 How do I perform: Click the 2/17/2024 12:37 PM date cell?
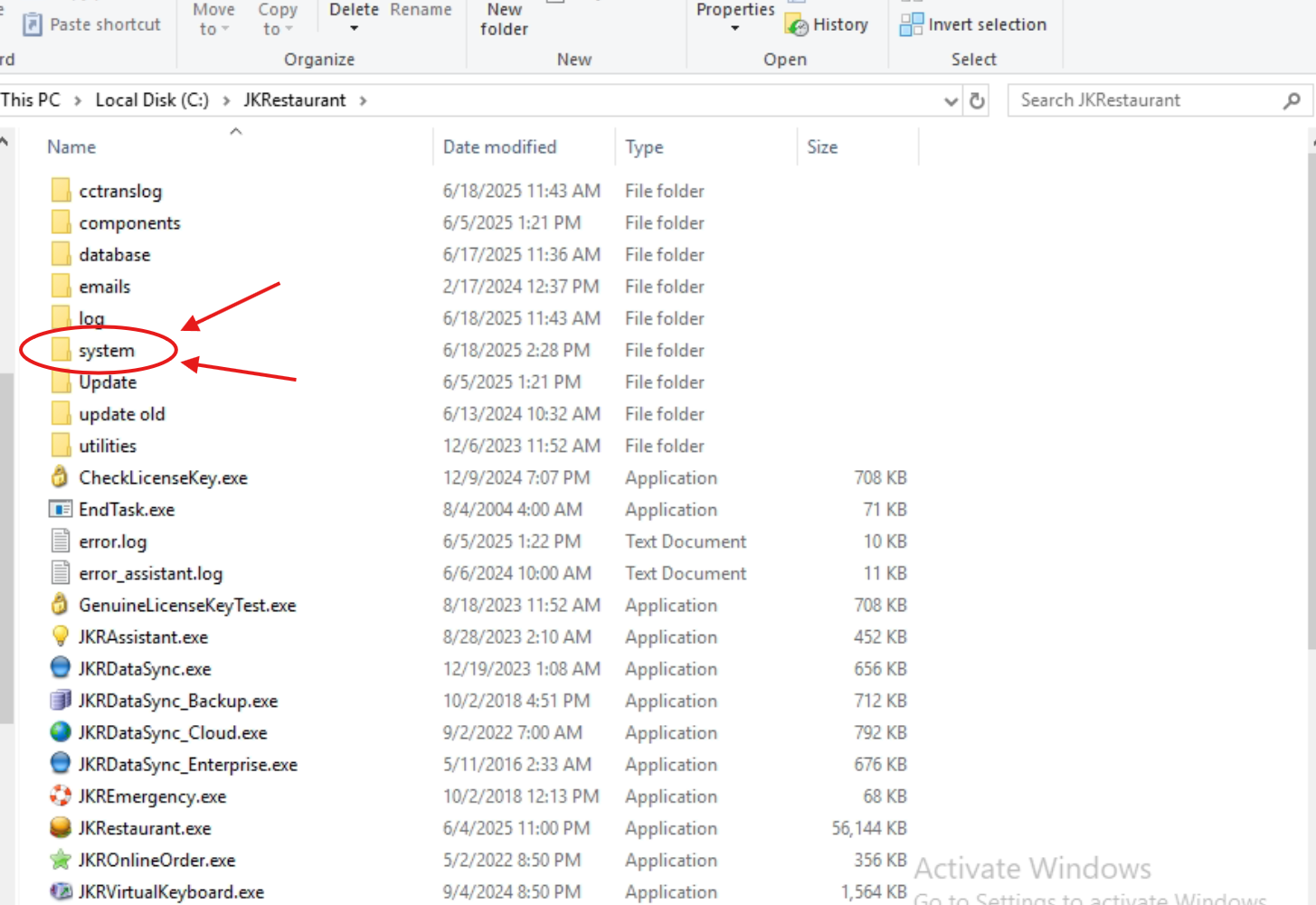coord(521,287)
